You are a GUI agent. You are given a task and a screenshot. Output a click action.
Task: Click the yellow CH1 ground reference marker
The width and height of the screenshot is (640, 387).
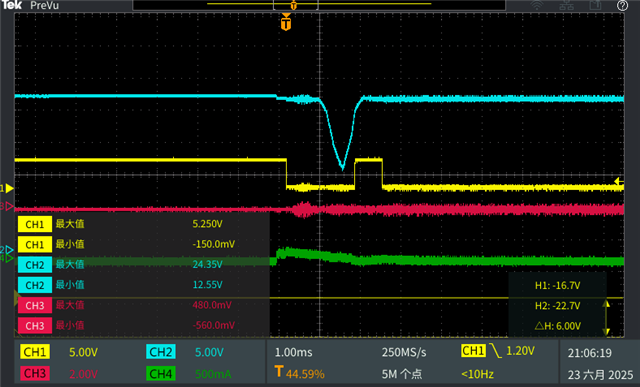click(x=7, y=188)
